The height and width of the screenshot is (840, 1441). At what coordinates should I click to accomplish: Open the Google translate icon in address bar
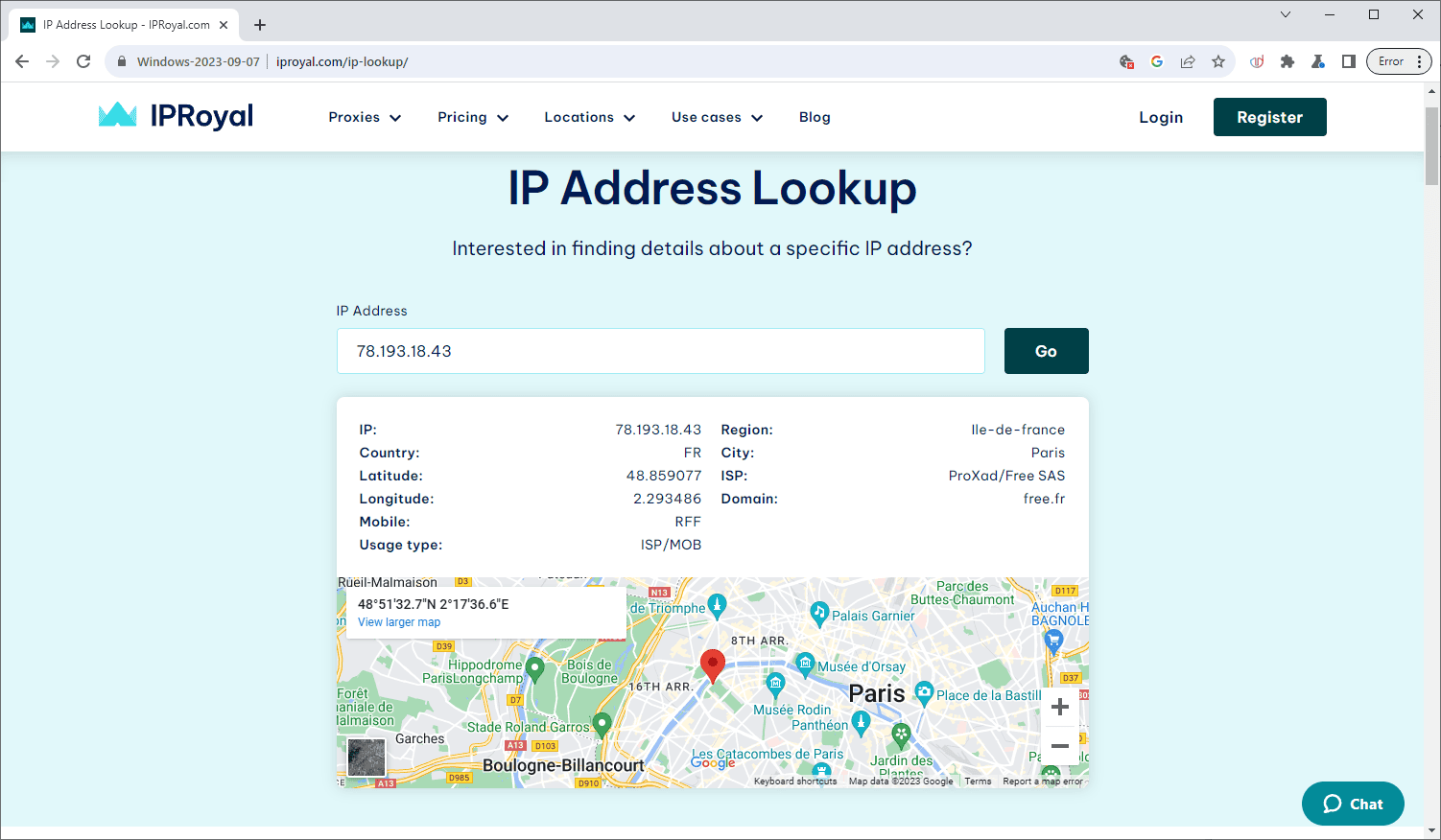1157,61
